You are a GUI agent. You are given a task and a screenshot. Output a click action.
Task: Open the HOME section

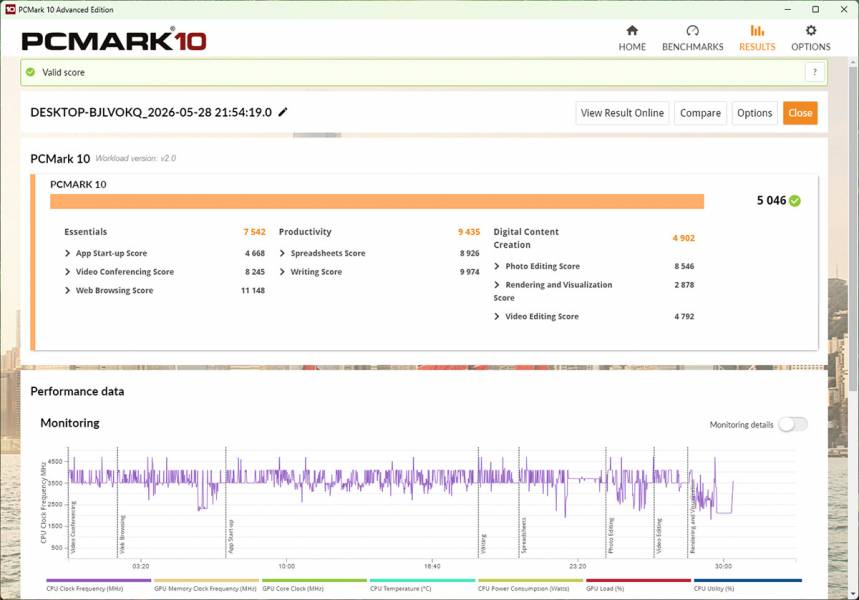[632, 38]
